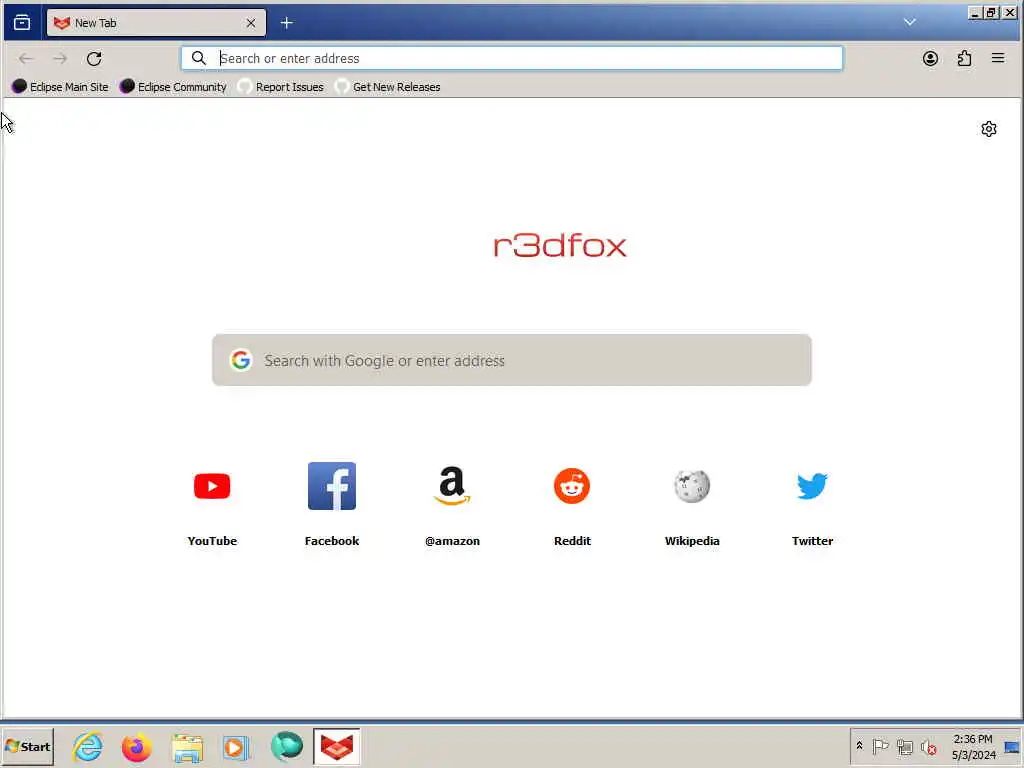Open Report Issues bookmark
Image resolution: width=1024 pixels, height=768 pixels.
coord(281,87)
